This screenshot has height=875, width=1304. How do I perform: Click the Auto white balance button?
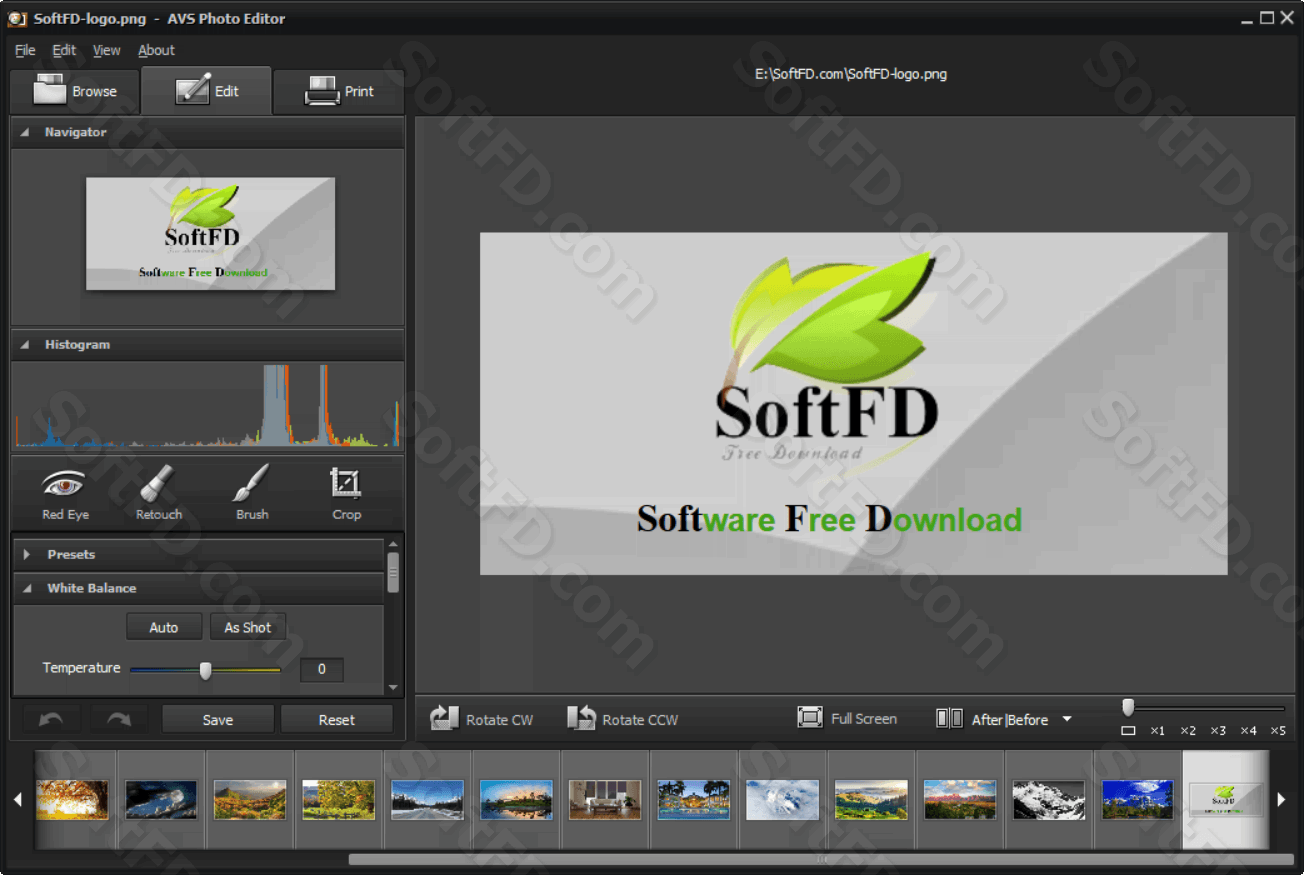click(x=164, y=627)
